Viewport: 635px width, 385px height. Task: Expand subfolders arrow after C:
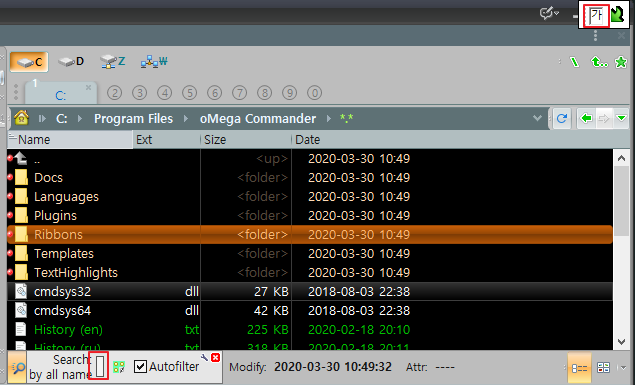point(80,119)
